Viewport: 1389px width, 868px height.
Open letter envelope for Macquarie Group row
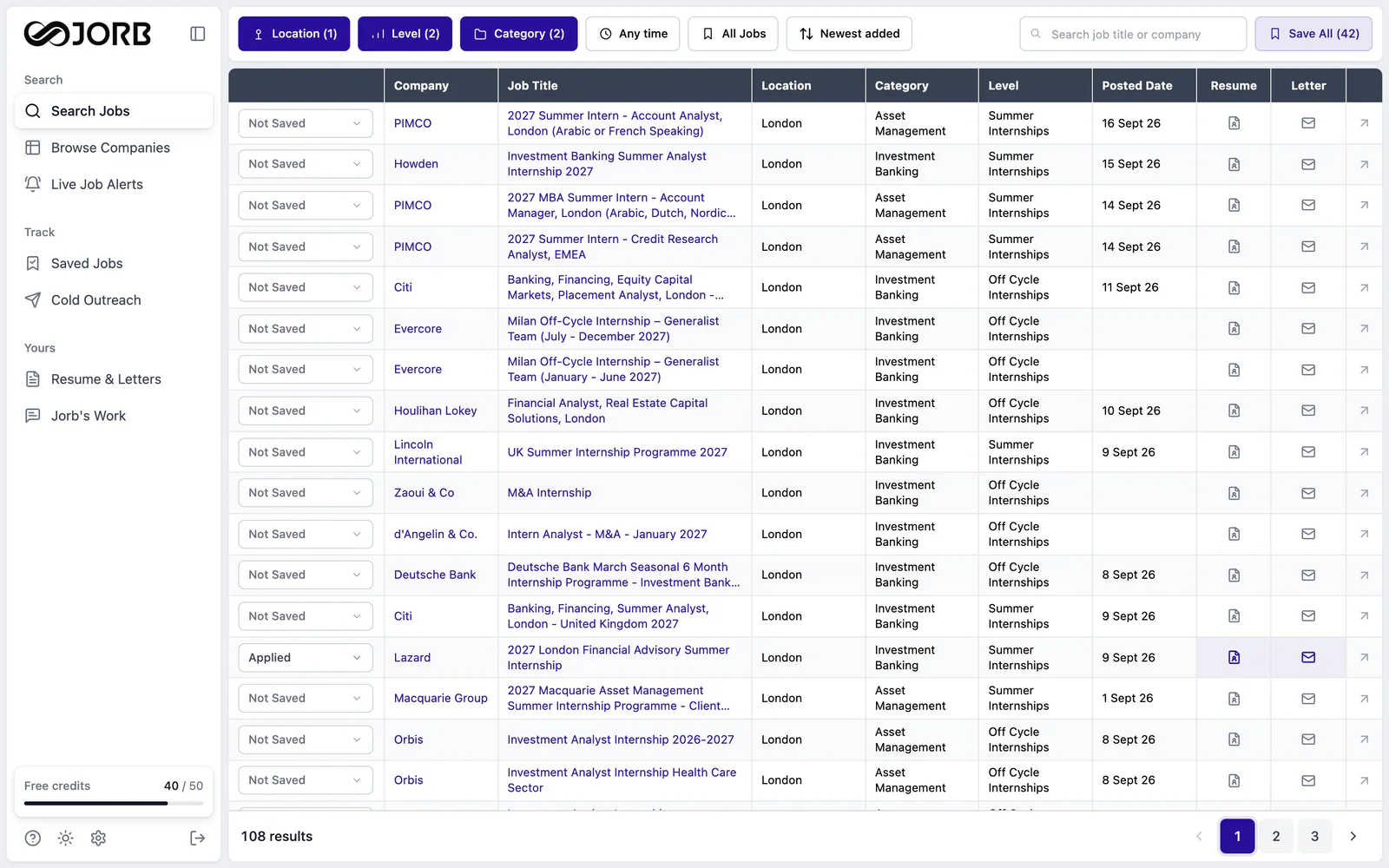1308,699
